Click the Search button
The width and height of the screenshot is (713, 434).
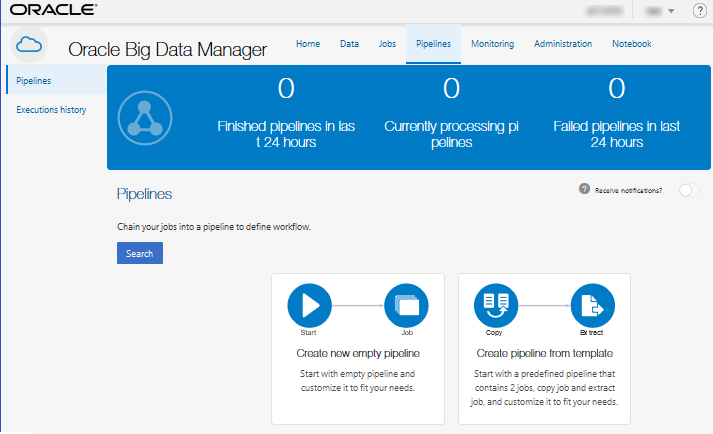140,253
